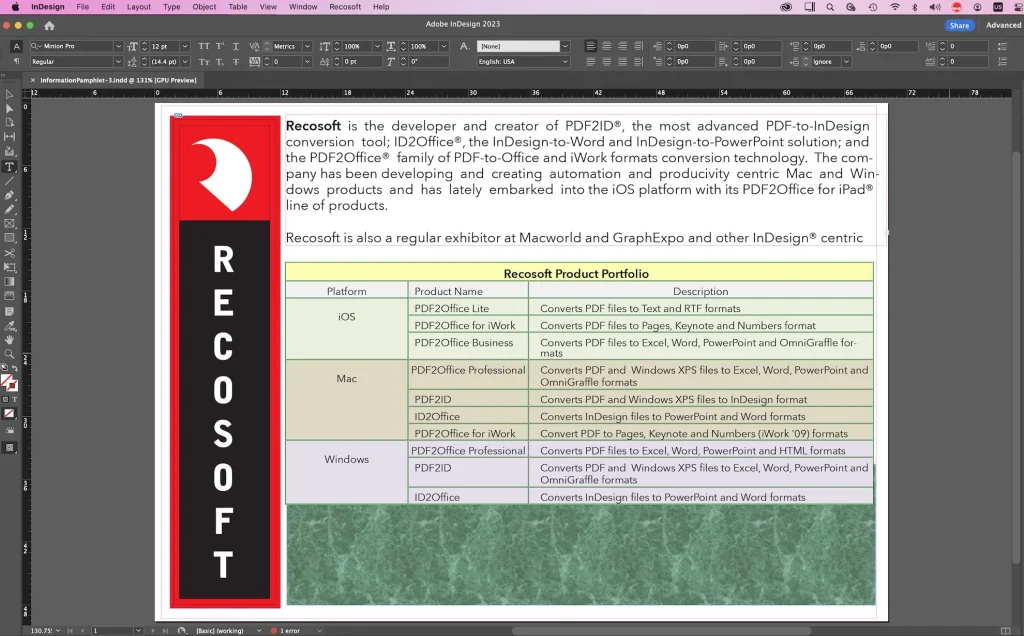The height and width of the screenshot is (636, 1024).
Task: Select the Zoom tool magnifier
Action: [x=9, y=354]
